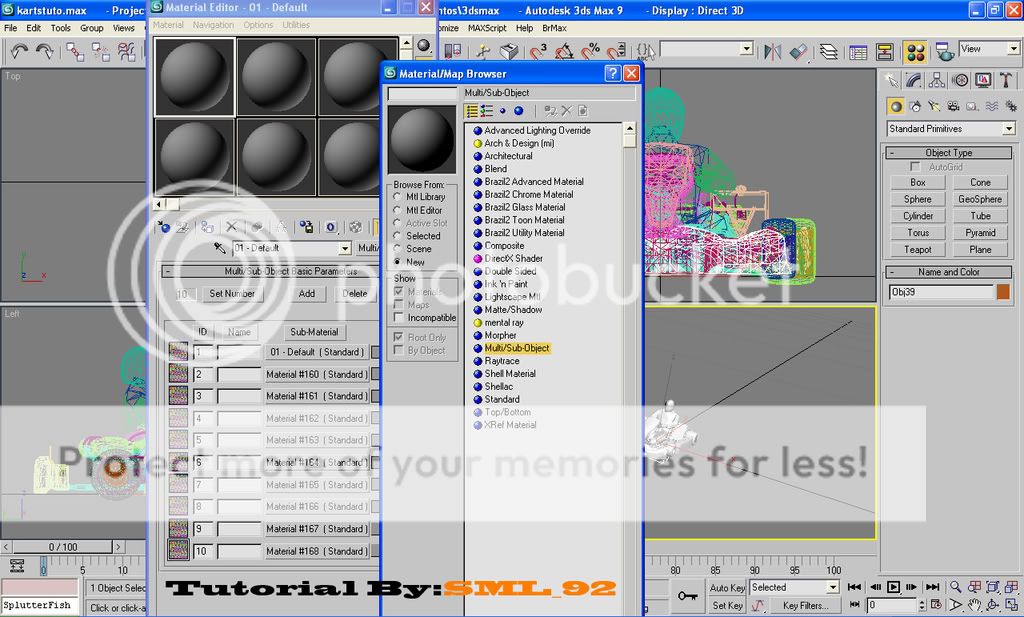
Task: Open the Standard Primitives dropdown
Action: (x=951, y=129)
